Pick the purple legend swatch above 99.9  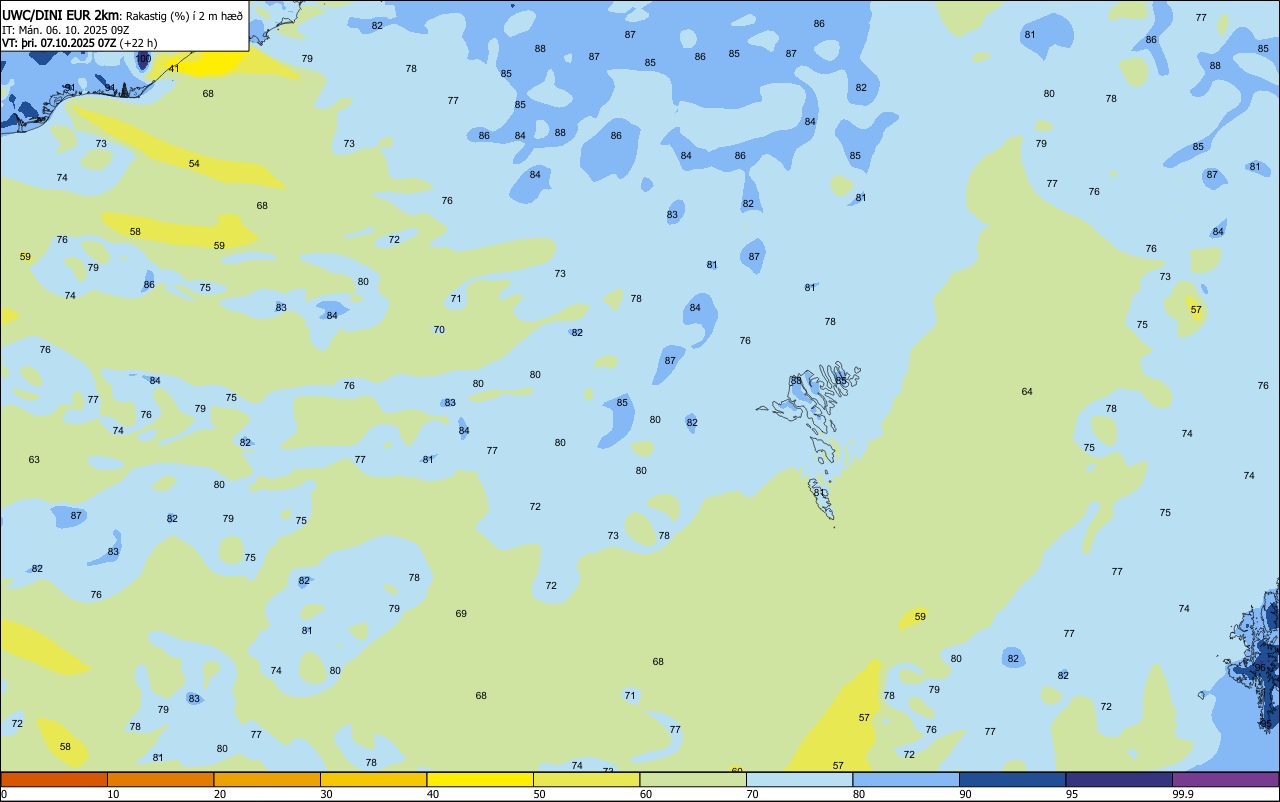pos(1225,779)
